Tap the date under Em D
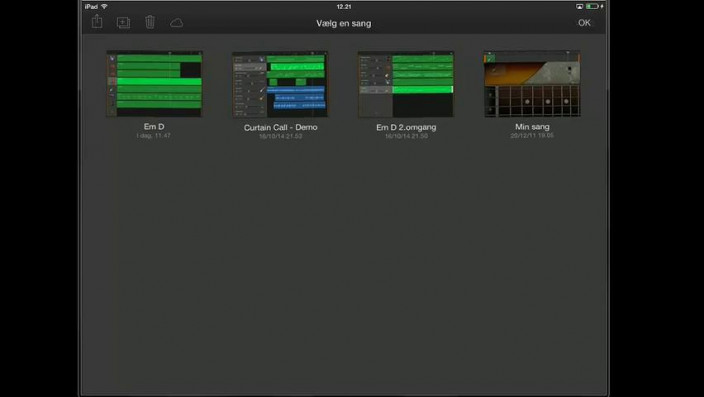The width and height of the screenshot is (704, 397). (x=154, y=135)
